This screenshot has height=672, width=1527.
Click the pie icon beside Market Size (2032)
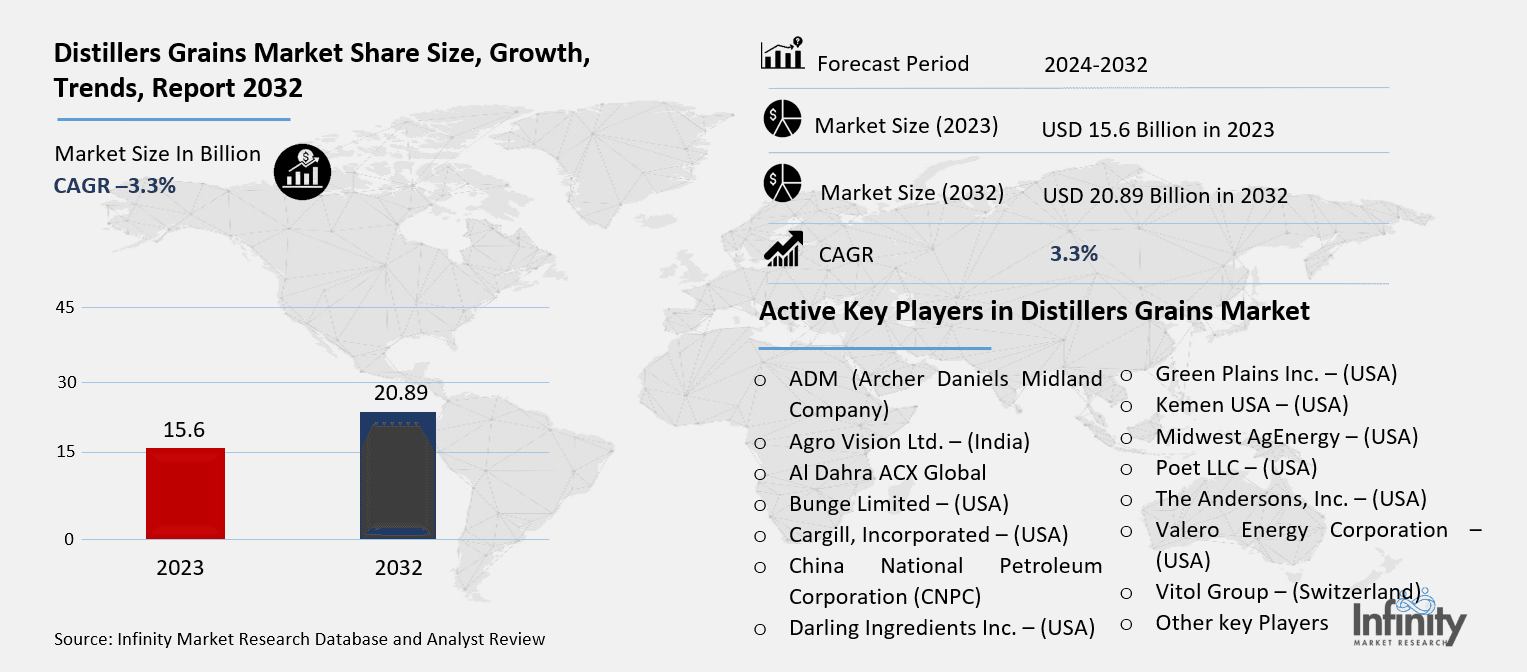click(782, 184)
